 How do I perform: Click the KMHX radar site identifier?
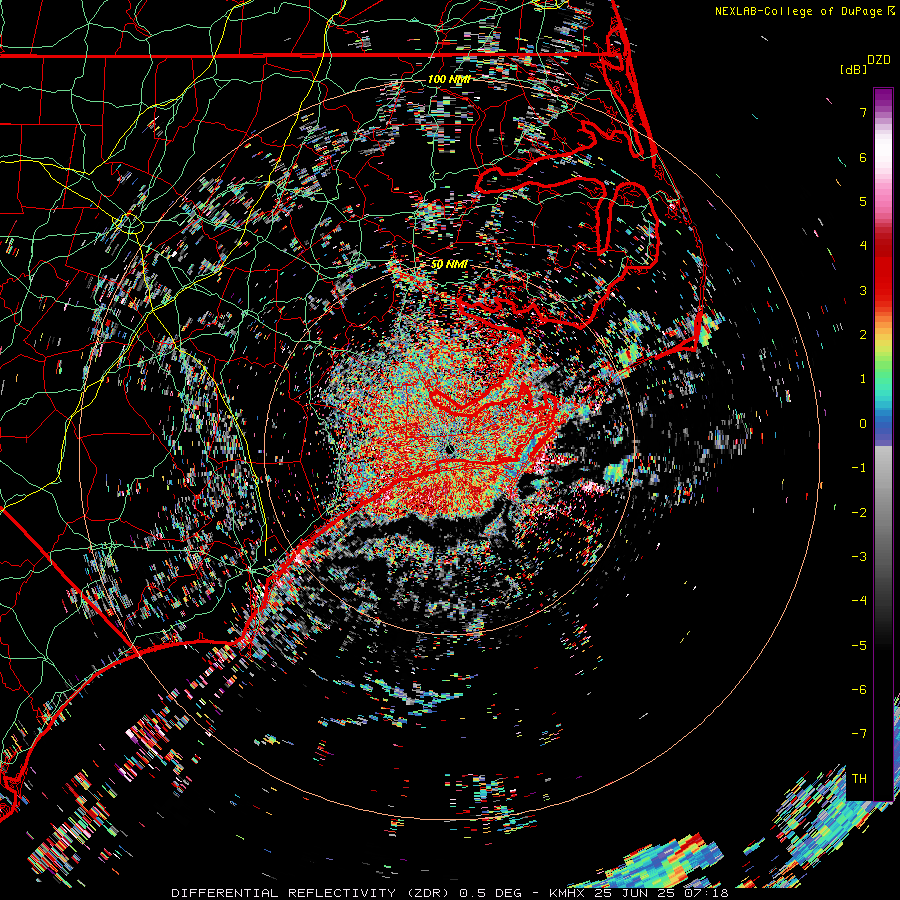567,893
